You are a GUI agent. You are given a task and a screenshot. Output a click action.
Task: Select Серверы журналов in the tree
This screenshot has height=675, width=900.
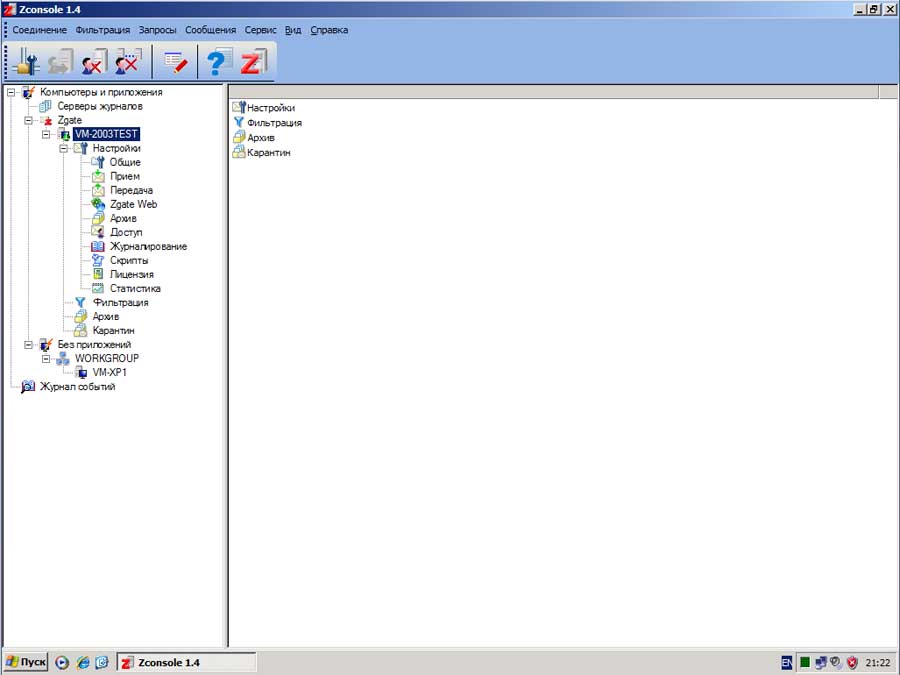pos(100,106)
